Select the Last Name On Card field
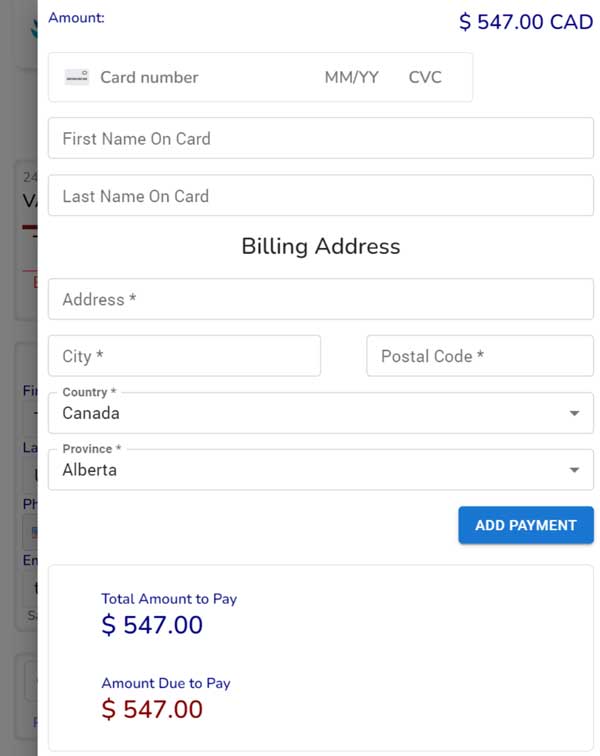Image resolution: width=600 pixels, height=756 pixels. click(321, 195)
